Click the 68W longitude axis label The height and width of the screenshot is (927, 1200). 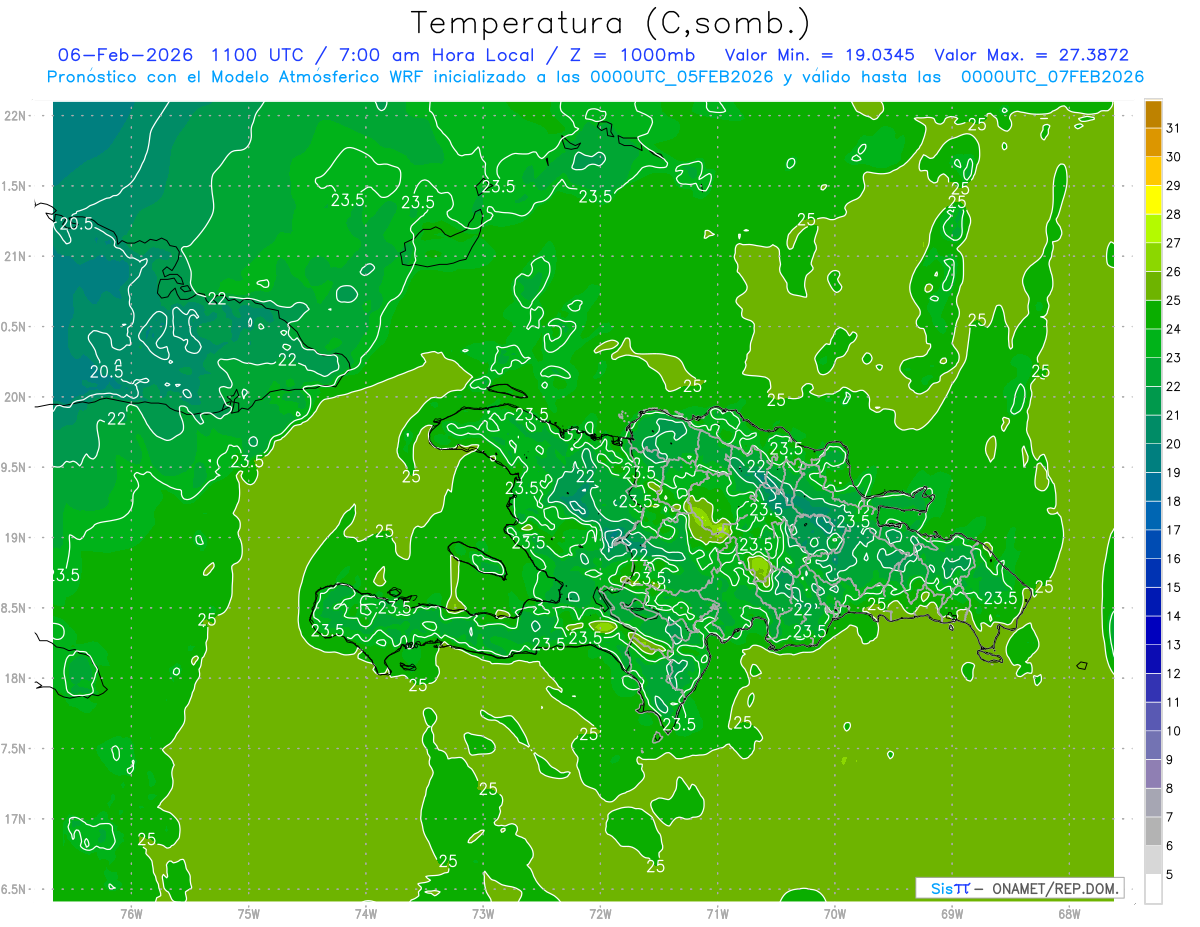pos(1068,913)
